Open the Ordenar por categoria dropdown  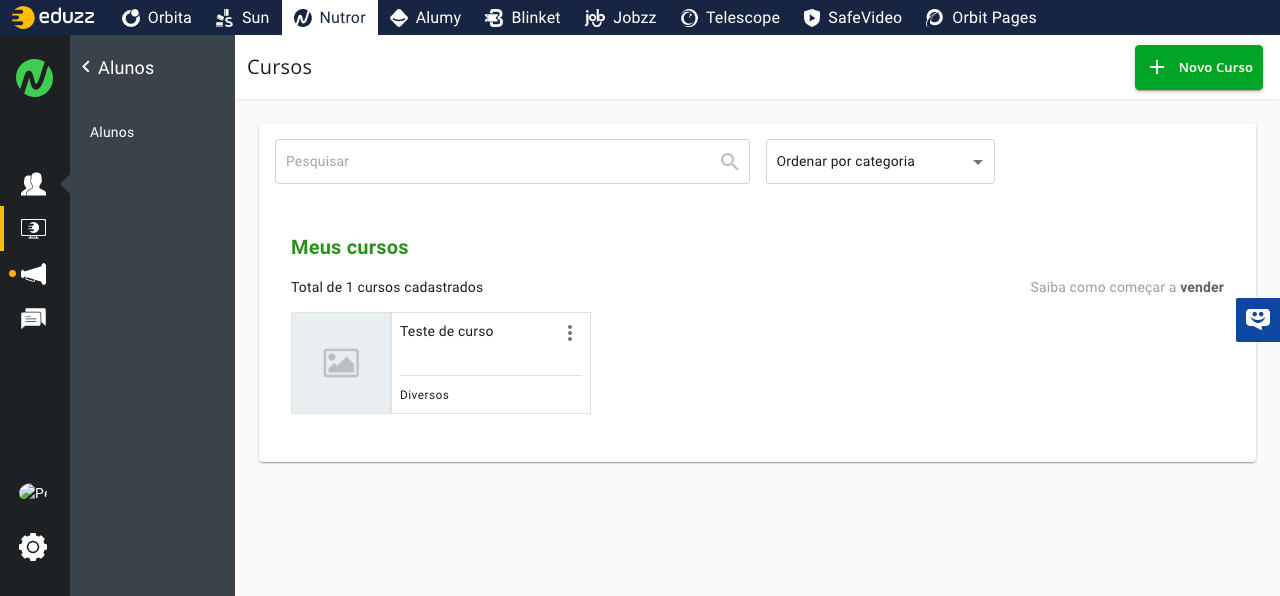(x=880, y=161)
